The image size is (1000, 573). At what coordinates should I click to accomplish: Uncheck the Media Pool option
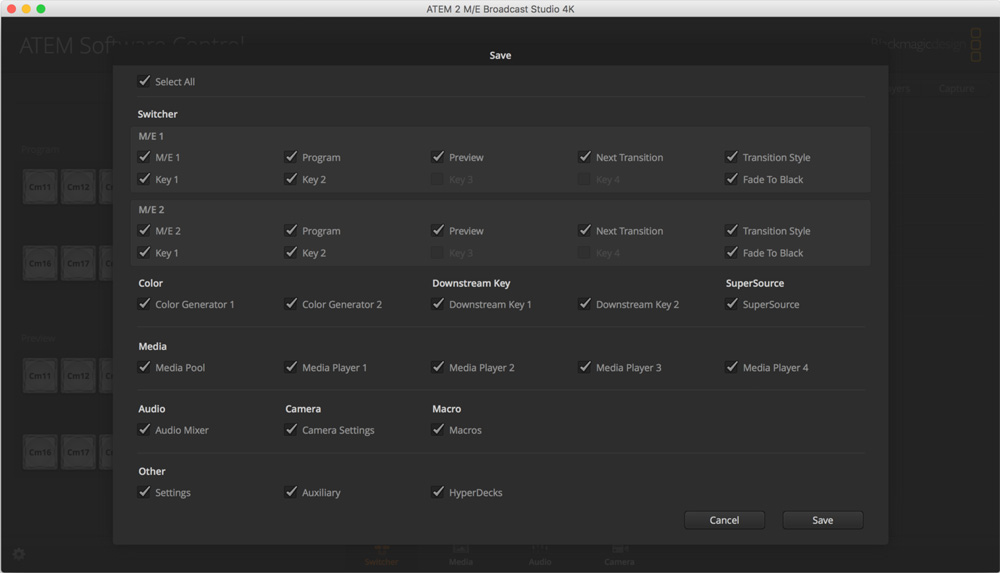point(145,367)
